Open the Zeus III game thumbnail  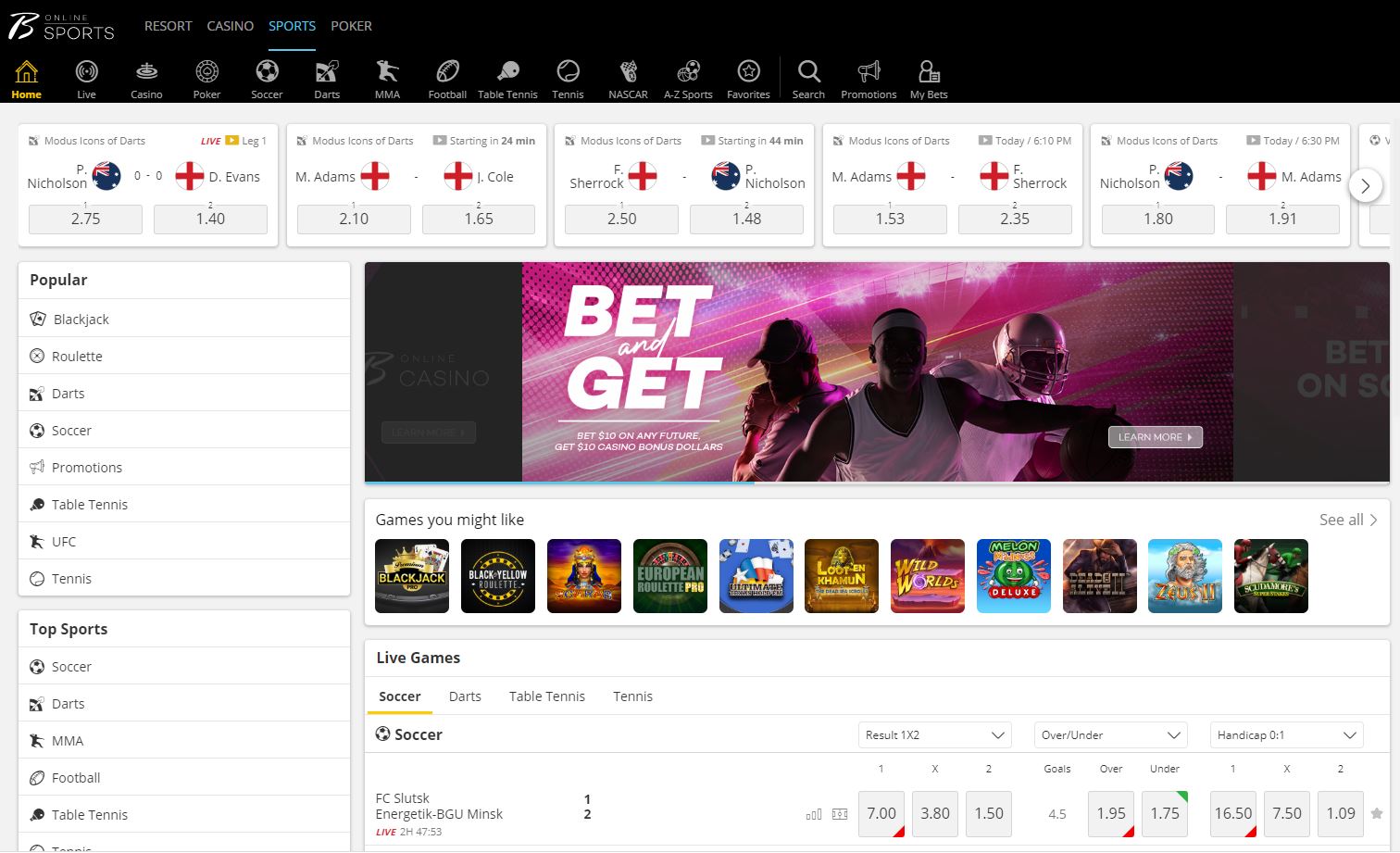tap(1185, 576)
